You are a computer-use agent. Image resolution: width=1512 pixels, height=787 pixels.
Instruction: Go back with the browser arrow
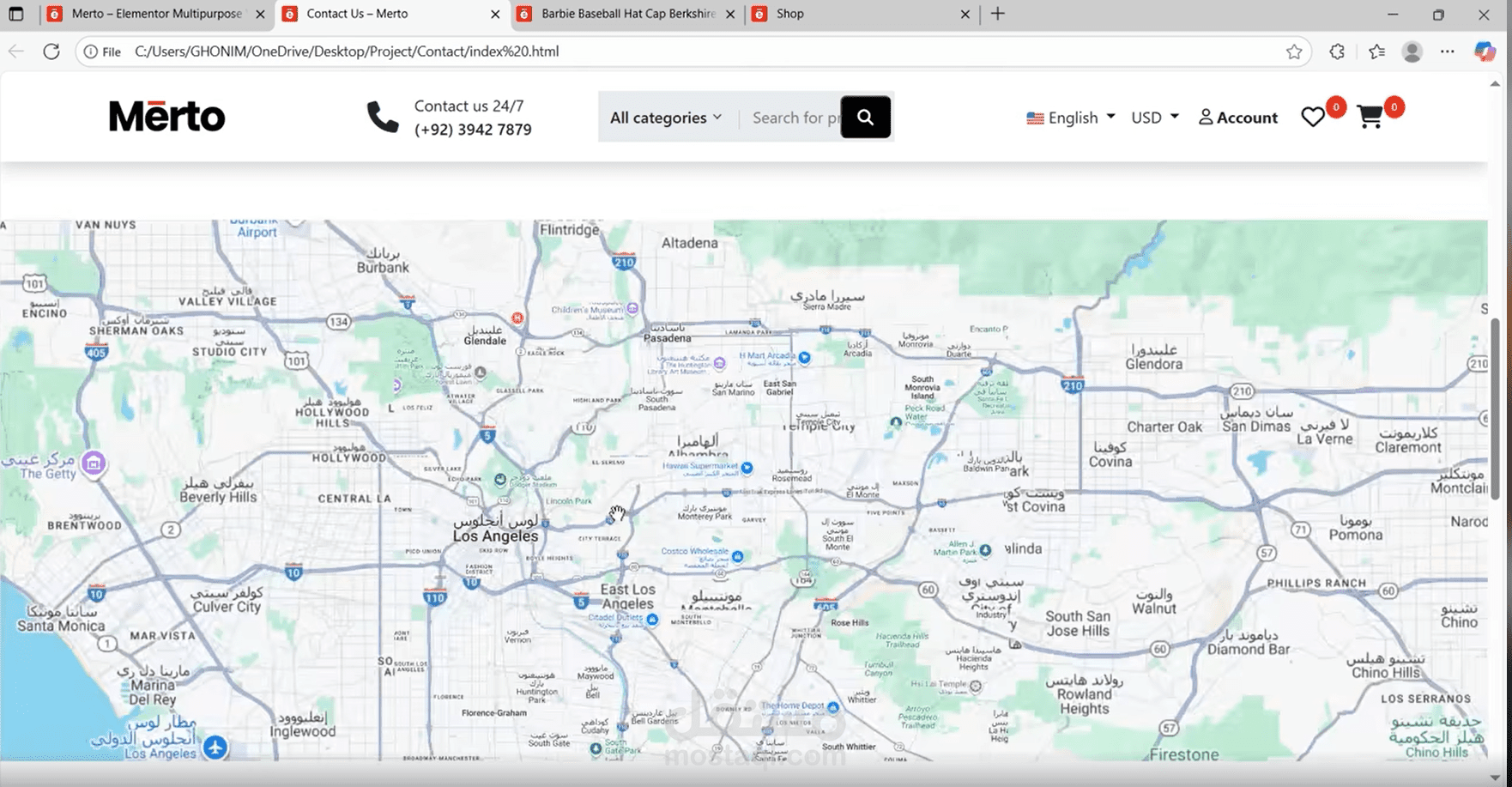pyautogui.click(x=16, y=51)
